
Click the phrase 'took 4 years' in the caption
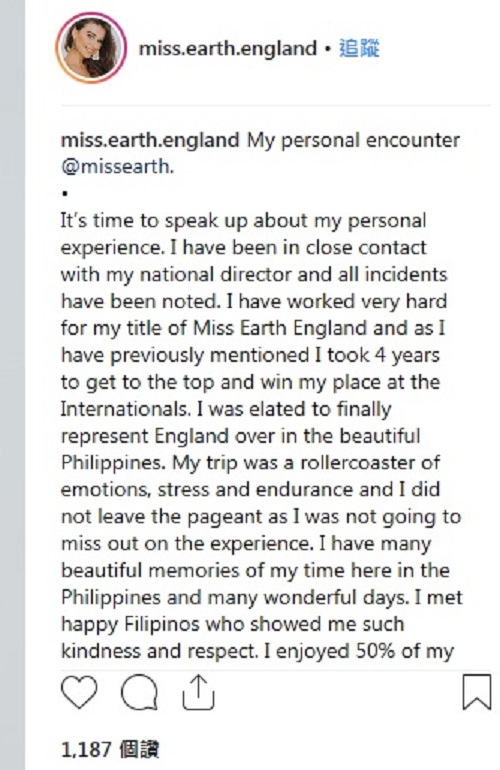click(383, 355)
